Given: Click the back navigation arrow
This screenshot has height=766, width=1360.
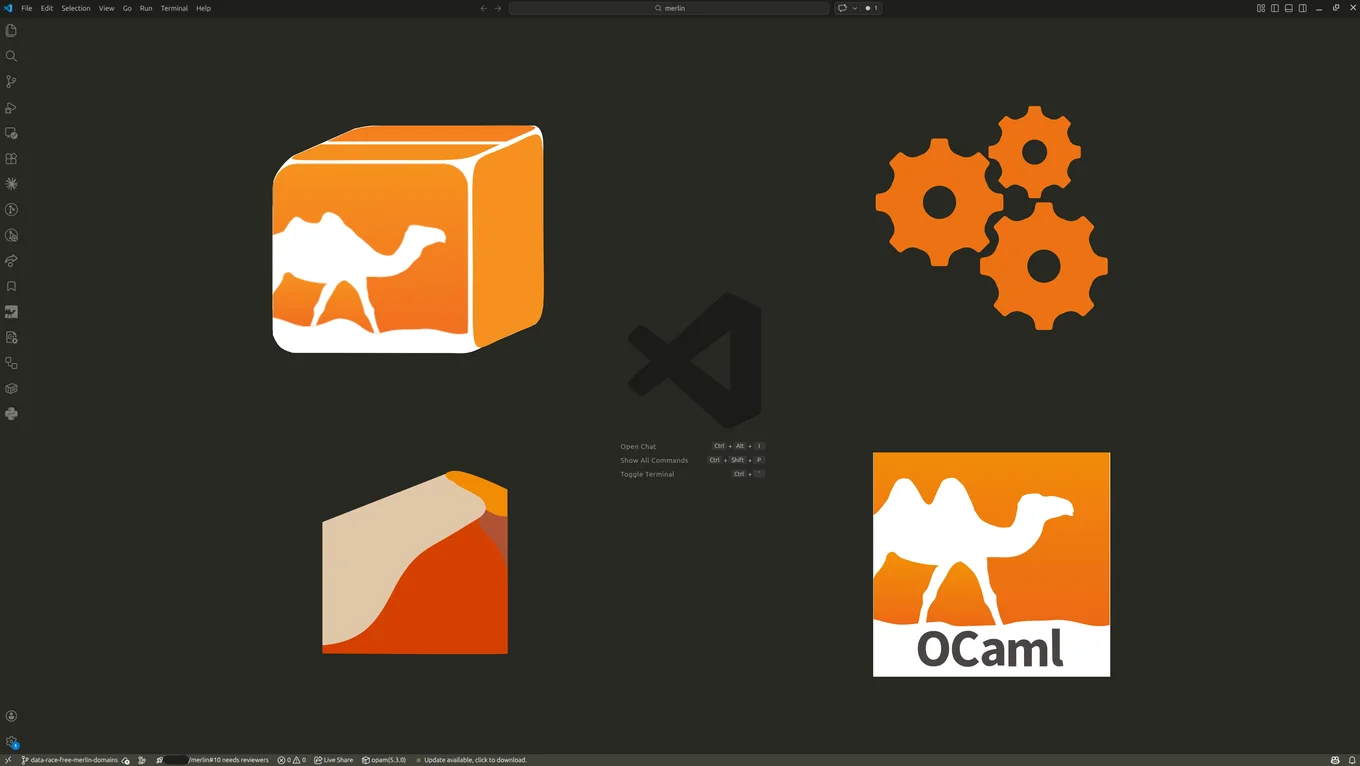Looking at the screenshot, I should click(483, 8).
